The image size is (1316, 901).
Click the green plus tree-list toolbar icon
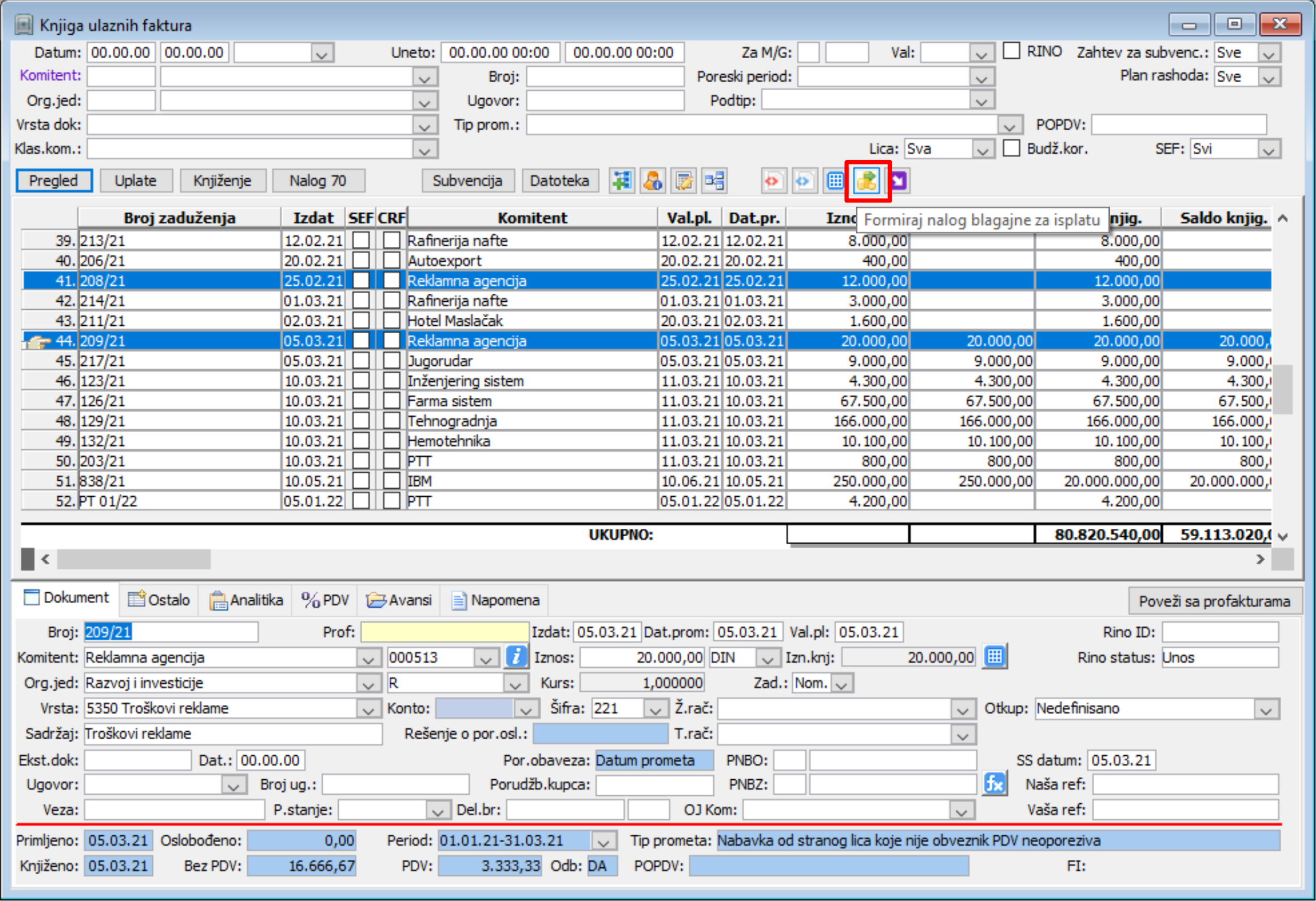tap(622, 181)
